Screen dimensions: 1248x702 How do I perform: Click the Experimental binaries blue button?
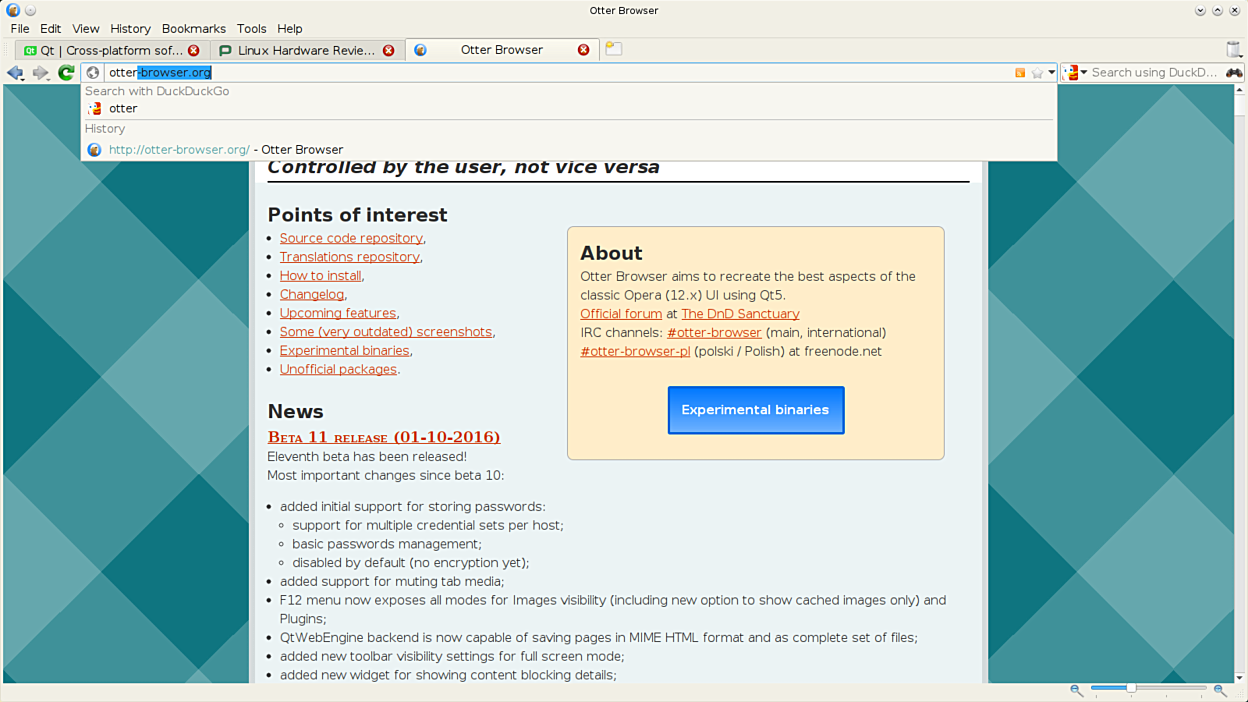click(755, 410)
